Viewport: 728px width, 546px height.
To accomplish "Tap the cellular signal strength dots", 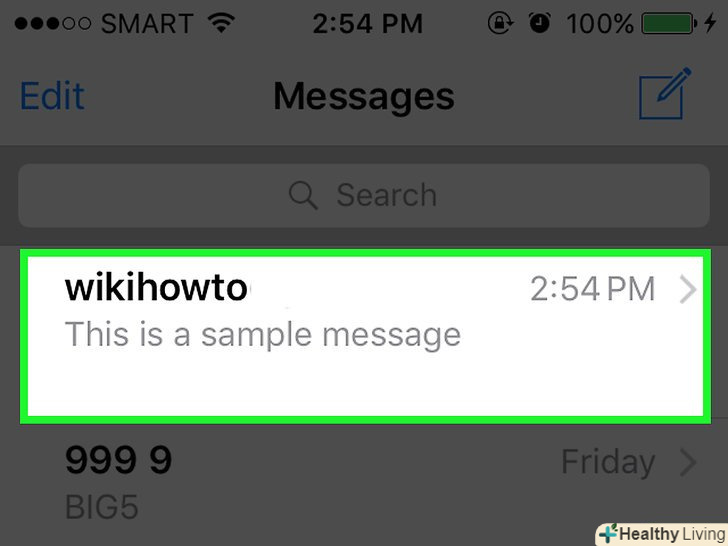I will [52, 23].
